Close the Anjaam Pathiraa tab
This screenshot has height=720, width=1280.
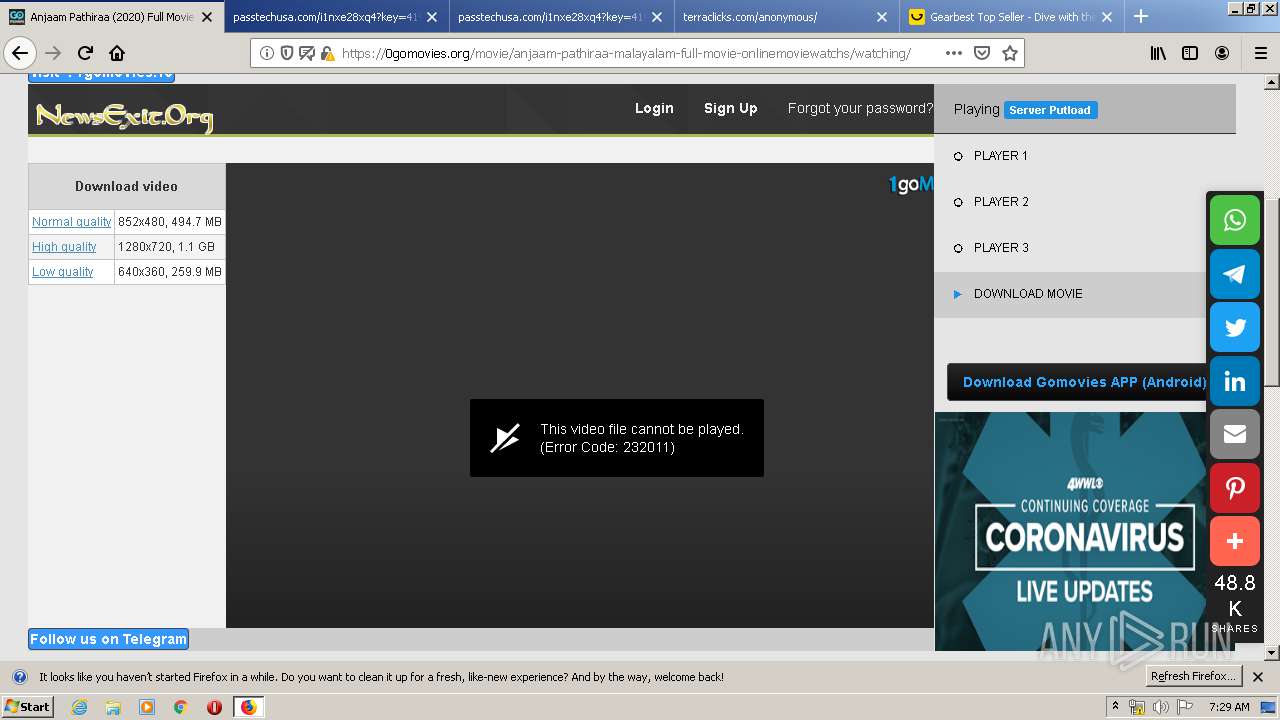tap(207, 17)
